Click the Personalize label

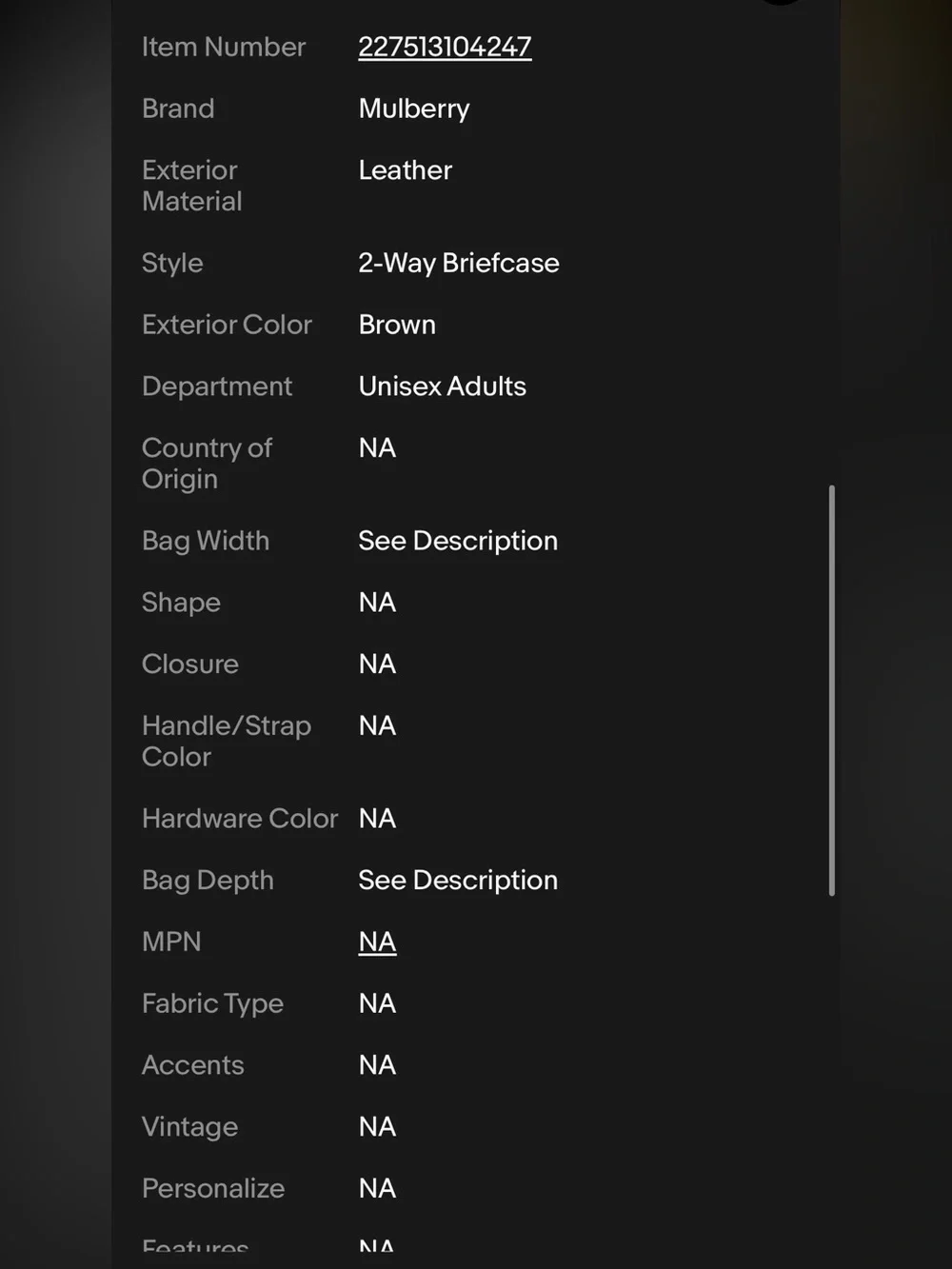(213, 1188)
